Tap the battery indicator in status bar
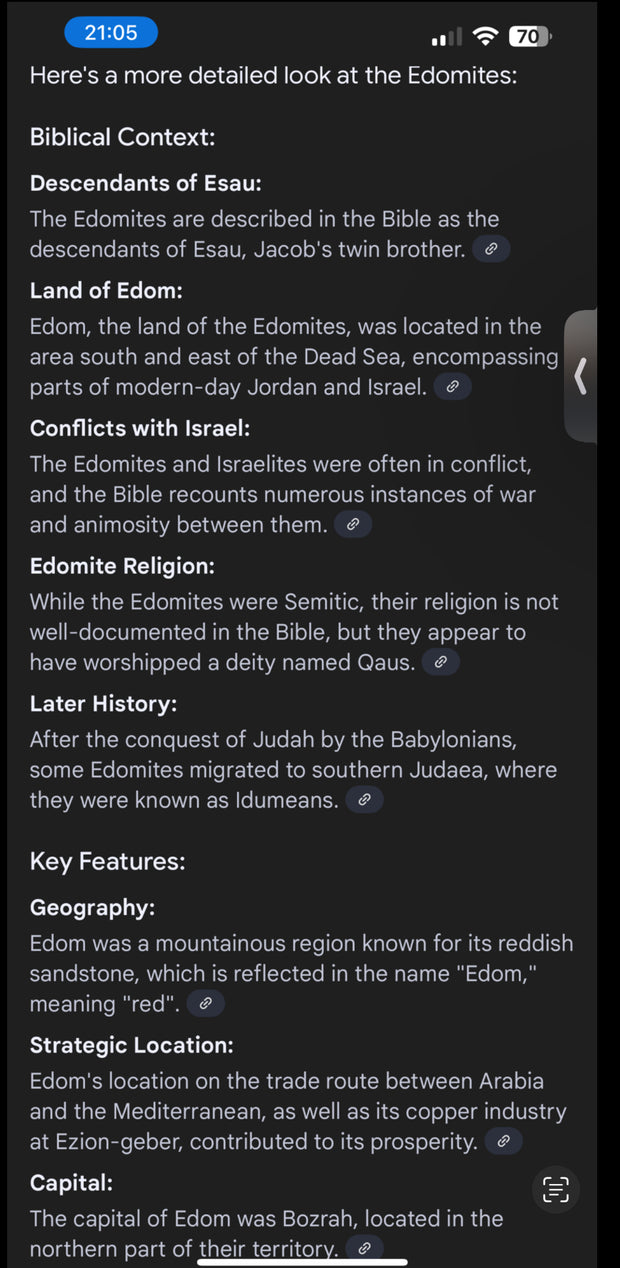The width and height of the screenshot is (620, 1268). (529, 37)
